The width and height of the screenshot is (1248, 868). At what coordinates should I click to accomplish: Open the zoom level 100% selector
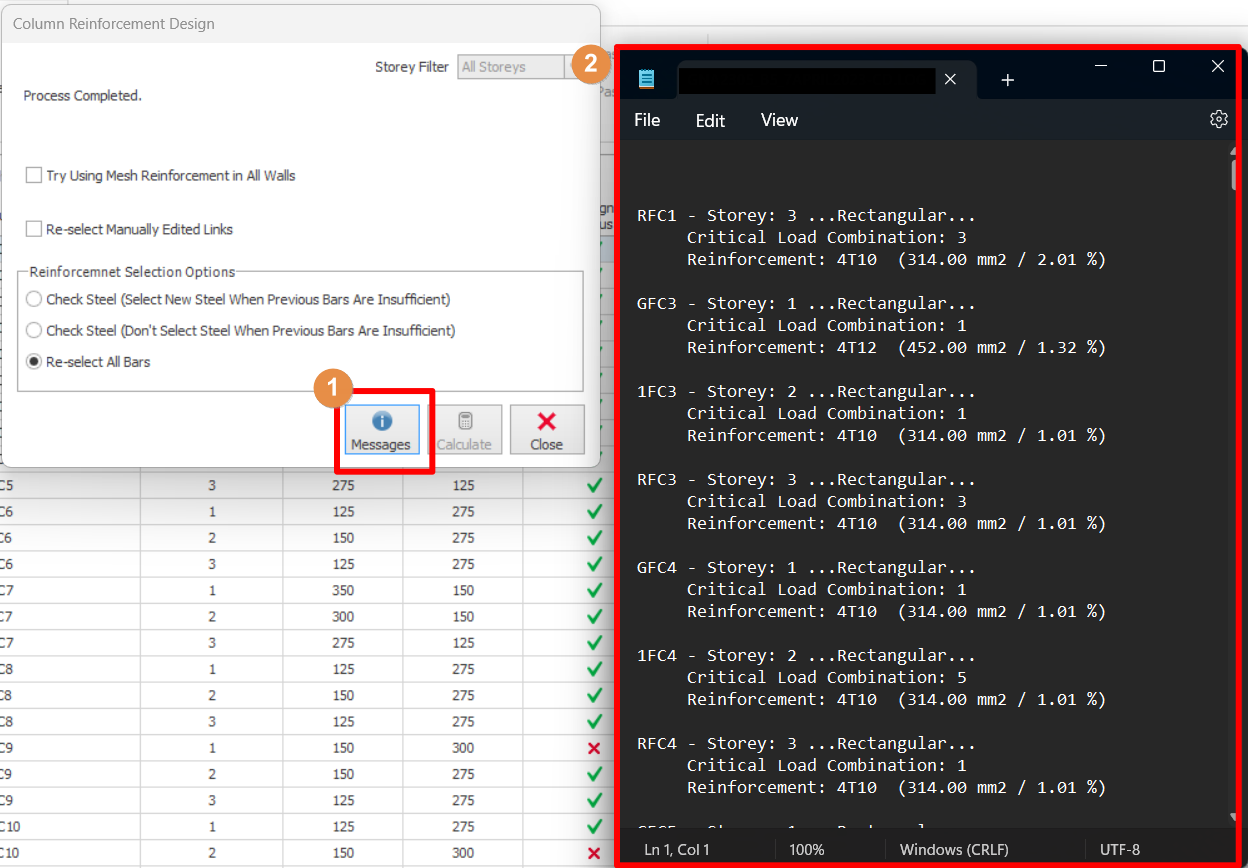[806, 850]
